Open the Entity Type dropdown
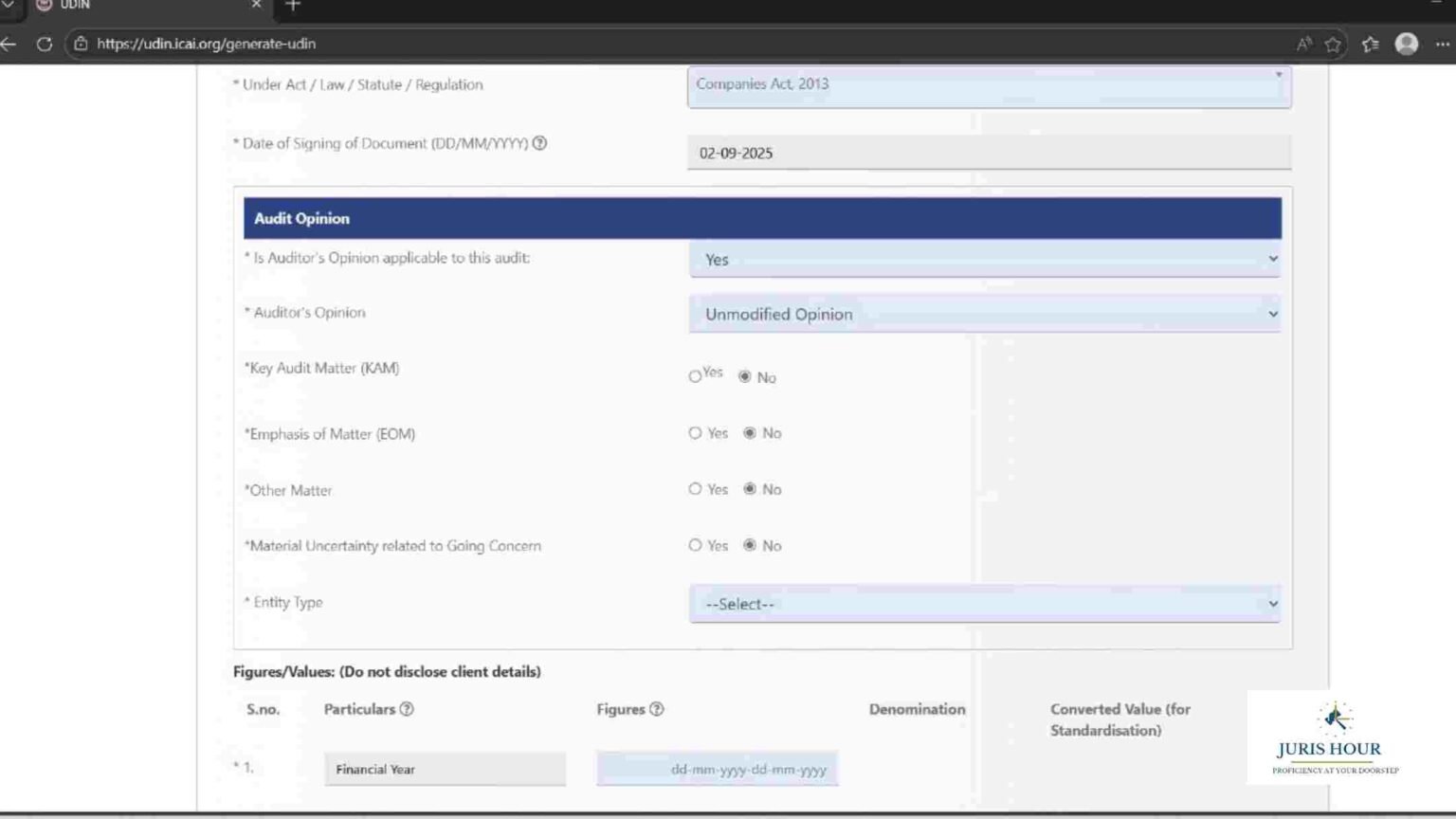Screen dimensions: 1456x819 tap(984, 604)
